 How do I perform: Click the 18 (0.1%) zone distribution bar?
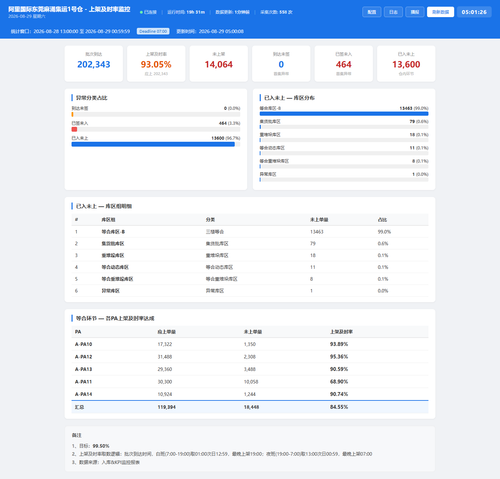pos(344,140)
